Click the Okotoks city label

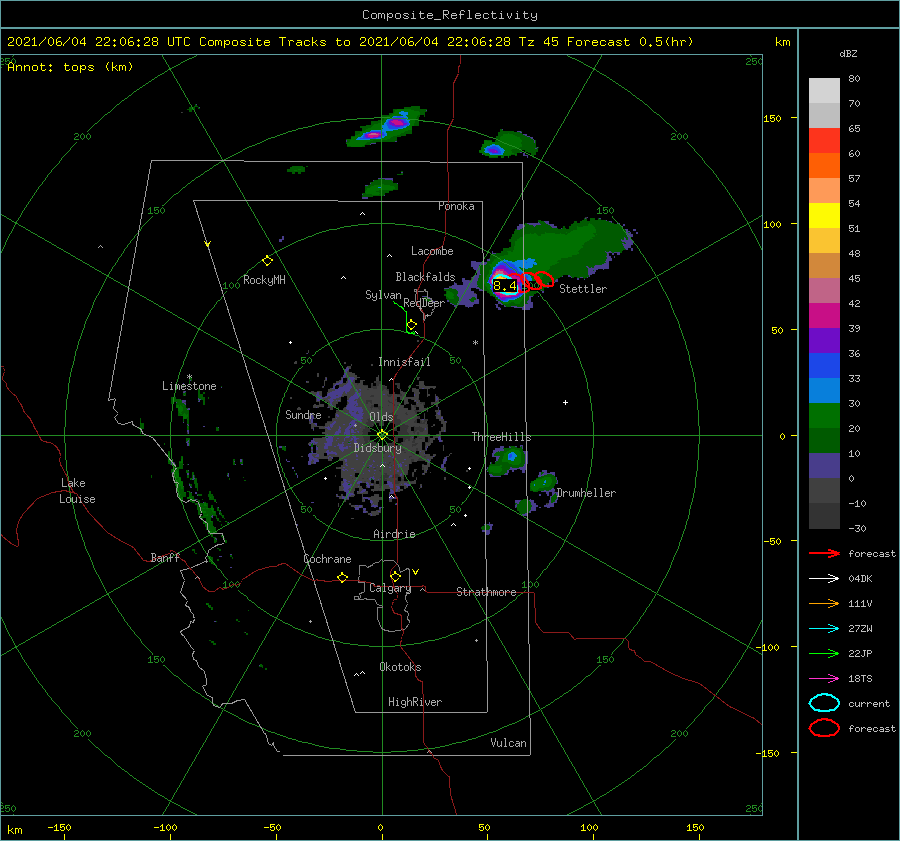click(x=400, y=667)
